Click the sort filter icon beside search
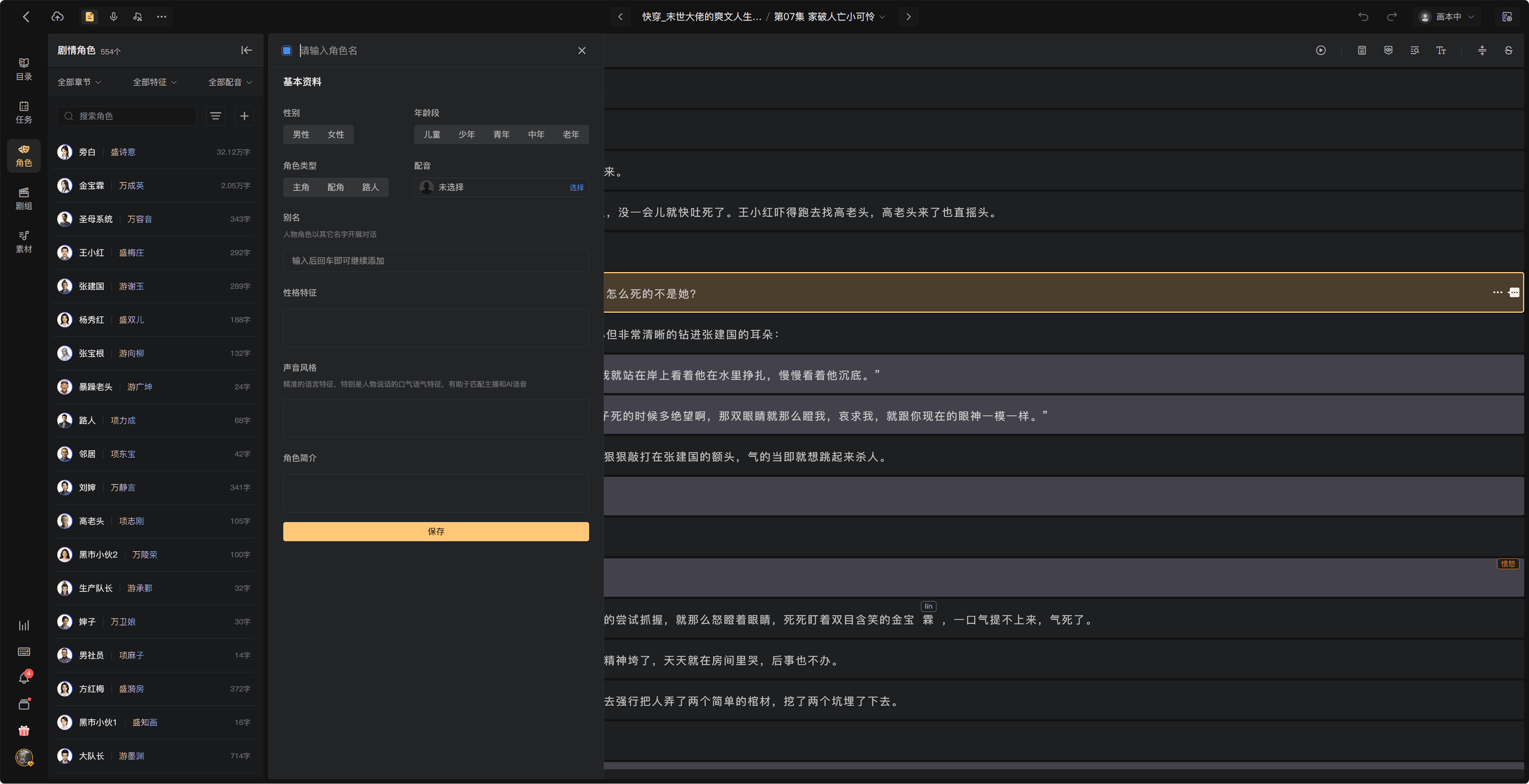 215,116
